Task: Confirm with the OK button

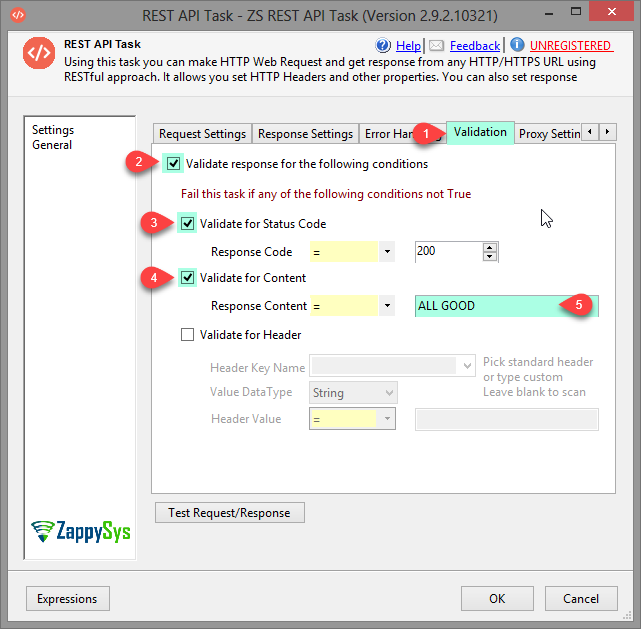Action: click(x=497, y=599)
